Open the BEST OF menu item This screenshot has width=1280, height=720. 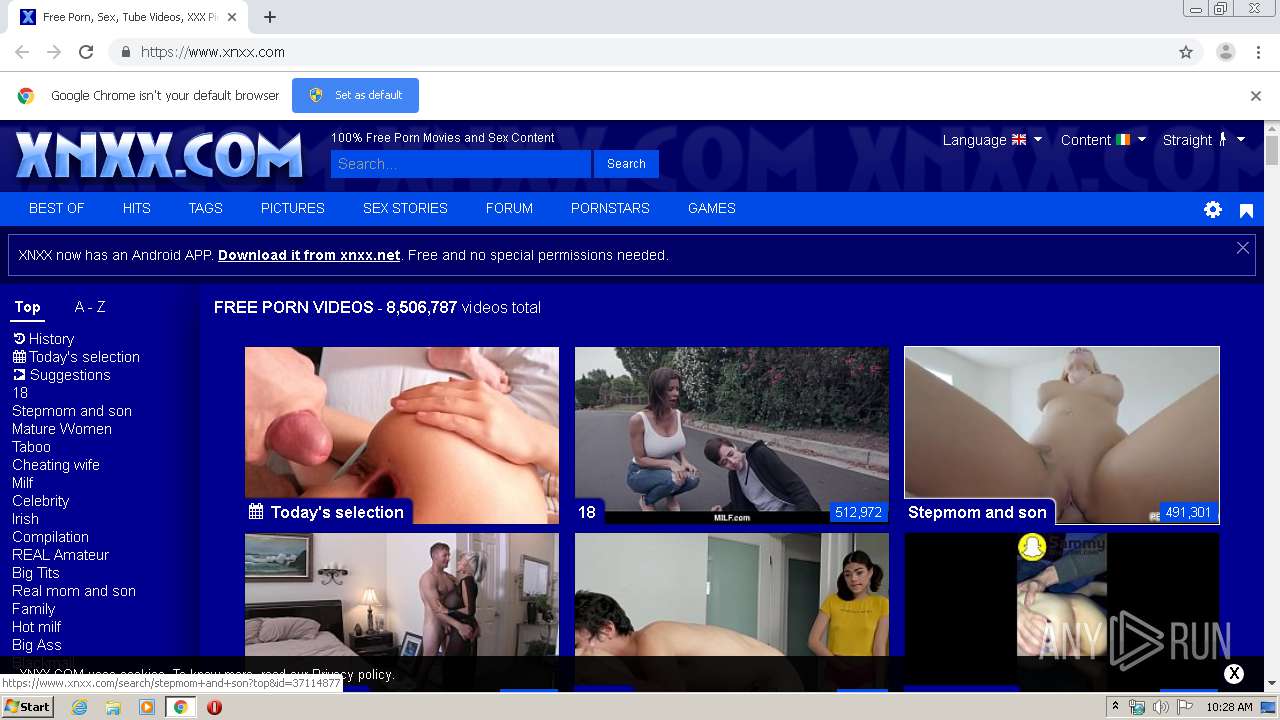pos(57,209)
